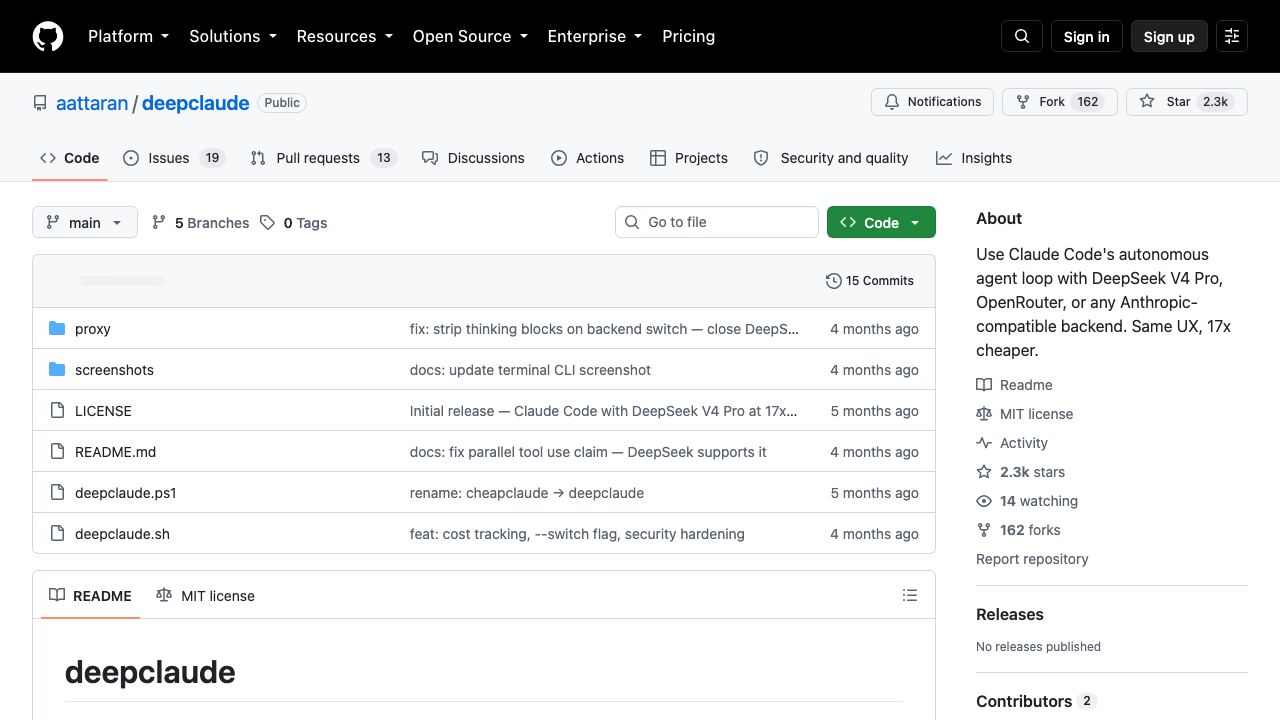Click the deepclaude.sh file icon

point(57,534)
